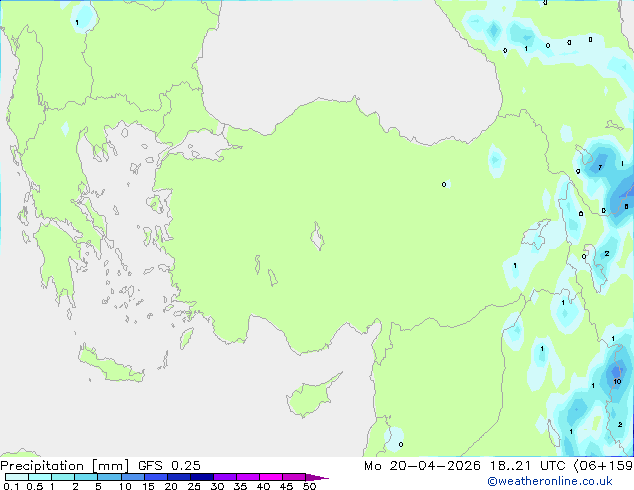Click the legend label "0.1"
This screenshot has height=490, width=634.
pos(11,486)
